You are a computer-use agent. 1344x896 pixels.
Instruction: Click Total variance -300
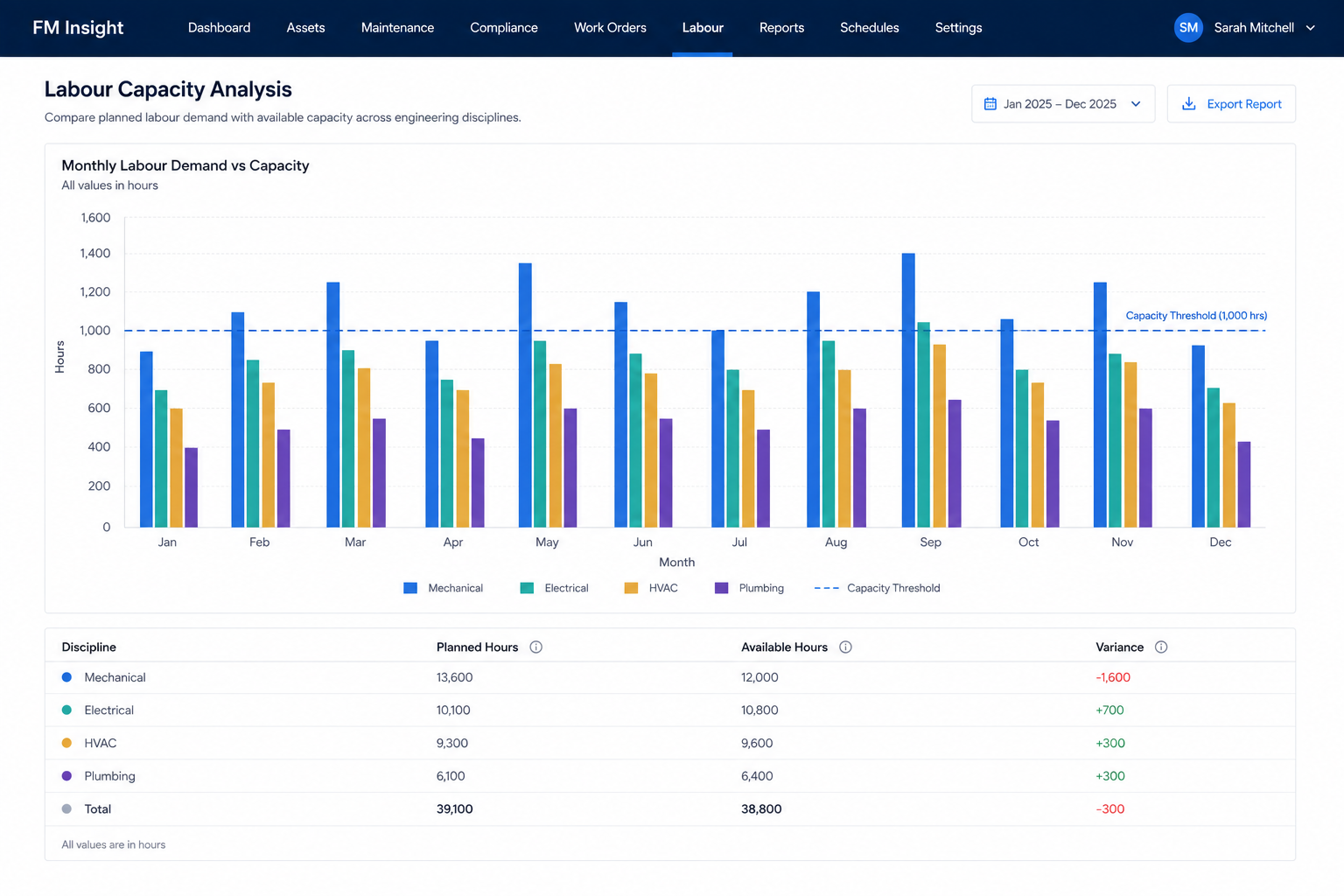point(1109,809)
